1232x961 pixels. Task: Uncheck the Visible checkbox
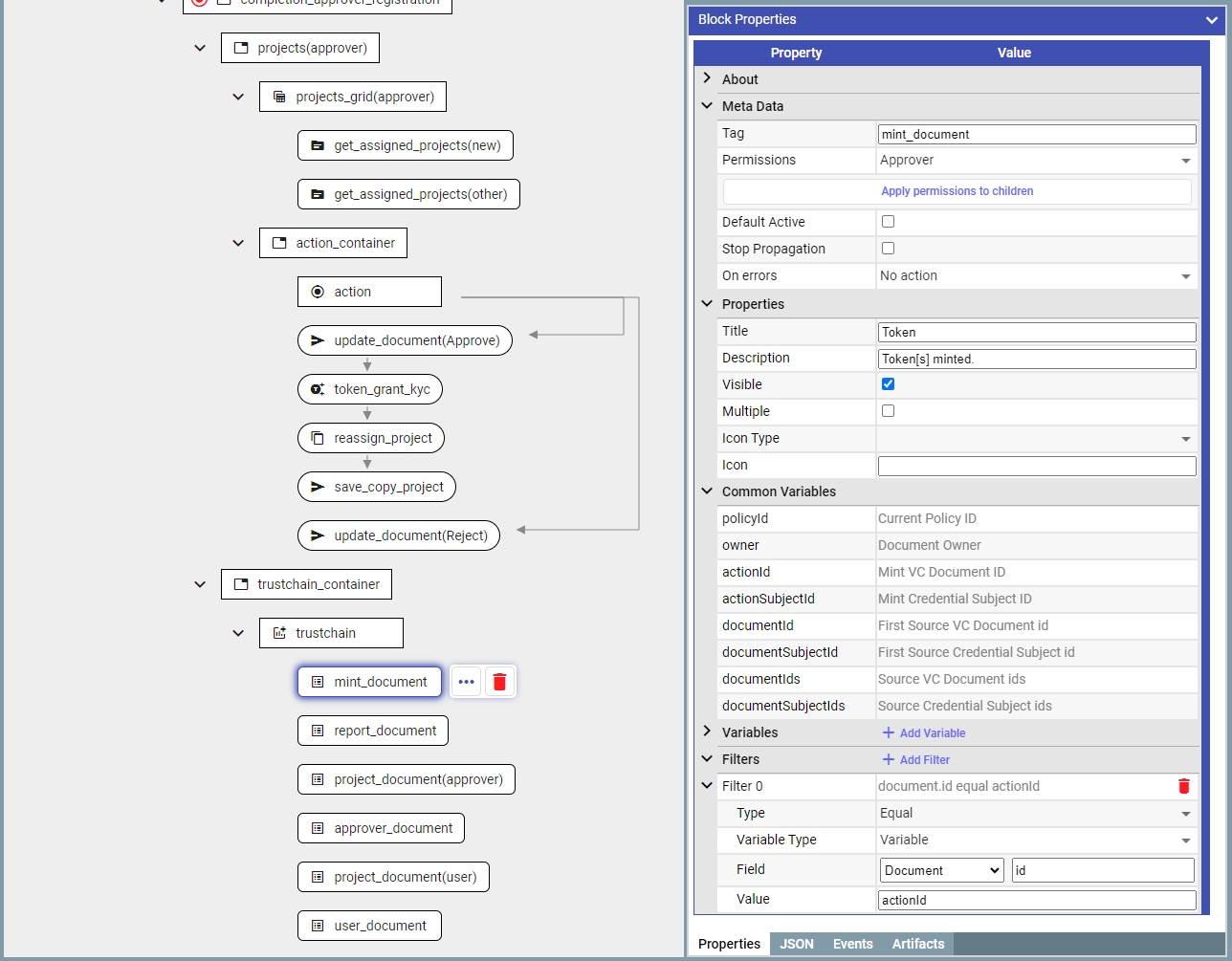888,384
